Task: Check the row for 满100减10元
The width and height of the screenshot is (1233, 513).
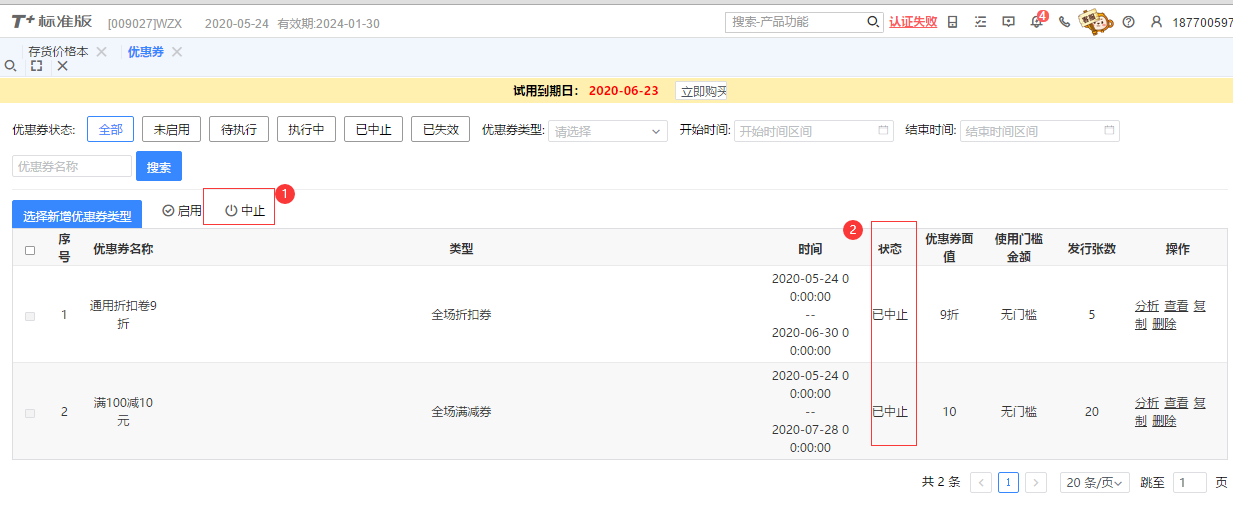Action: [30, 413]
